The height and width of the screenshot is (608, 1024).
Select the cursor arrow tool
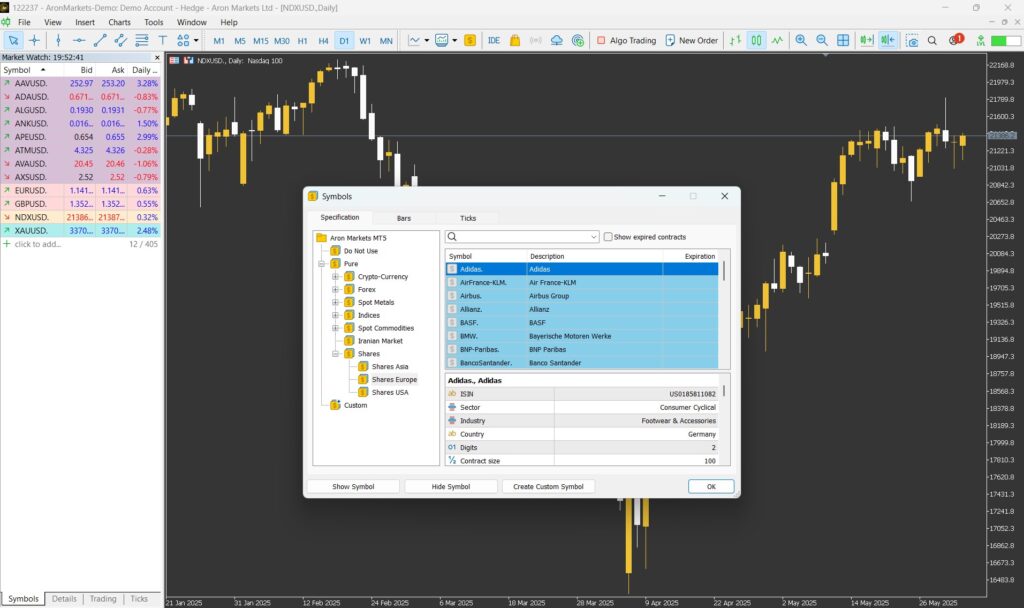(x=13, y=40)
